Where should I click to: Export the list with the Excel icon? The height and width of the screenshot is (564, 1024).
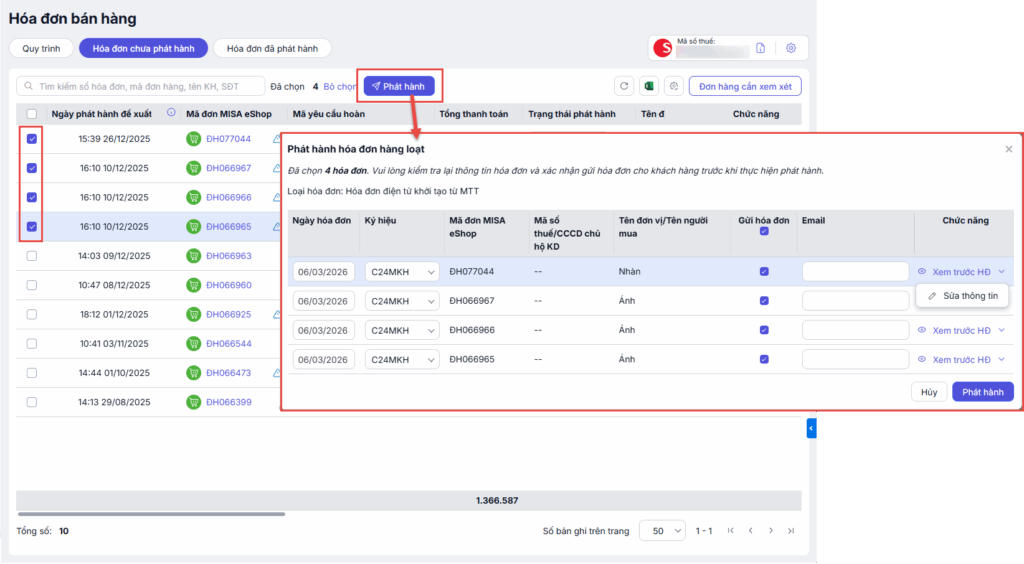click(649, 87)
